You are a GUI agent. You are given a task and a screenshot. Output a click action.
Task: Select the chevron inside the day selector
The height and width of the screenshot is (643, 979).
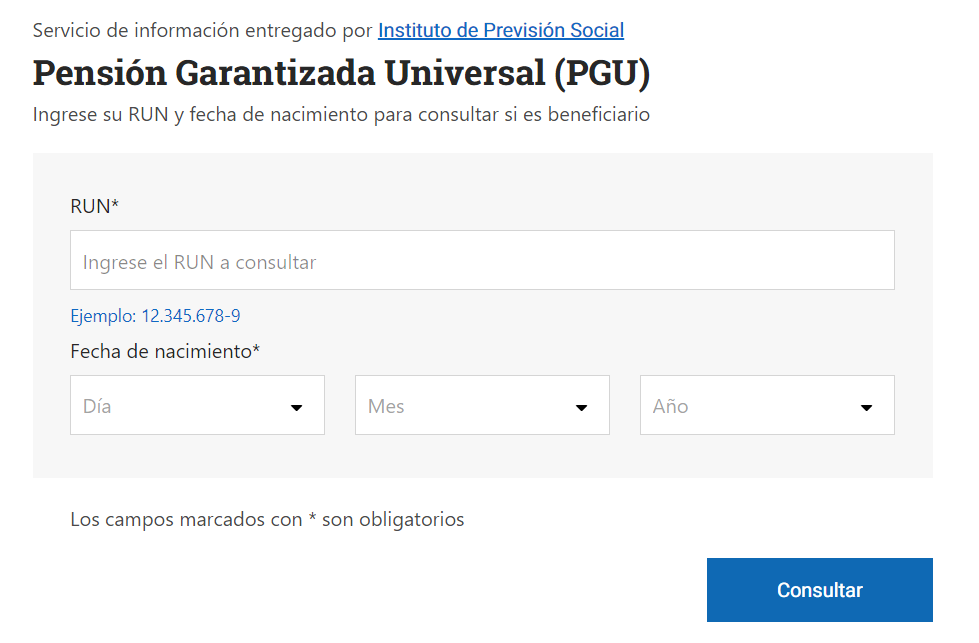[x=296, y=407]
